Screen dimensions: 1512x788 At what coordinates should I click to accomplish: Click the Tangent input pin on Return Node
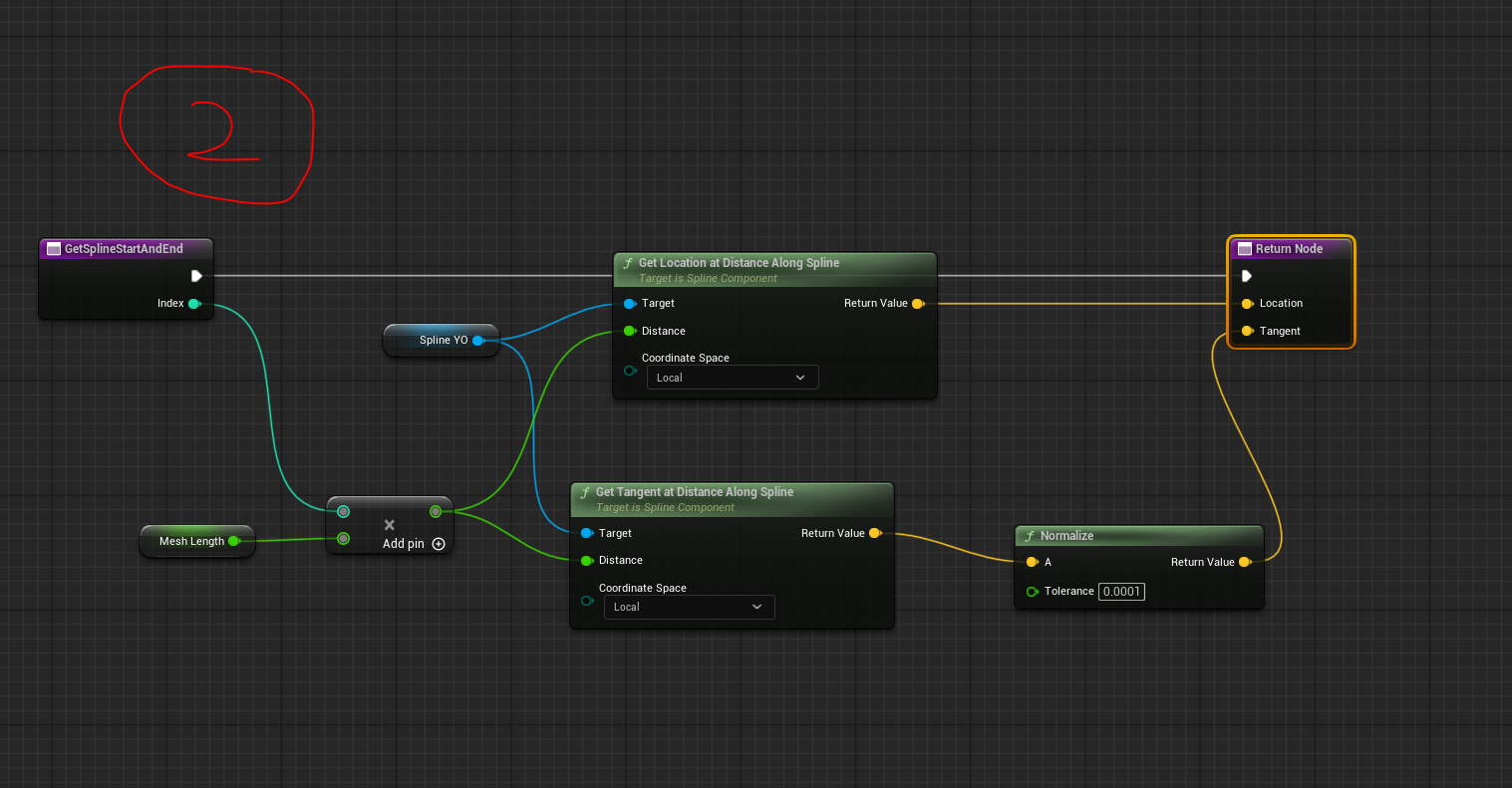click(1247, 331)
